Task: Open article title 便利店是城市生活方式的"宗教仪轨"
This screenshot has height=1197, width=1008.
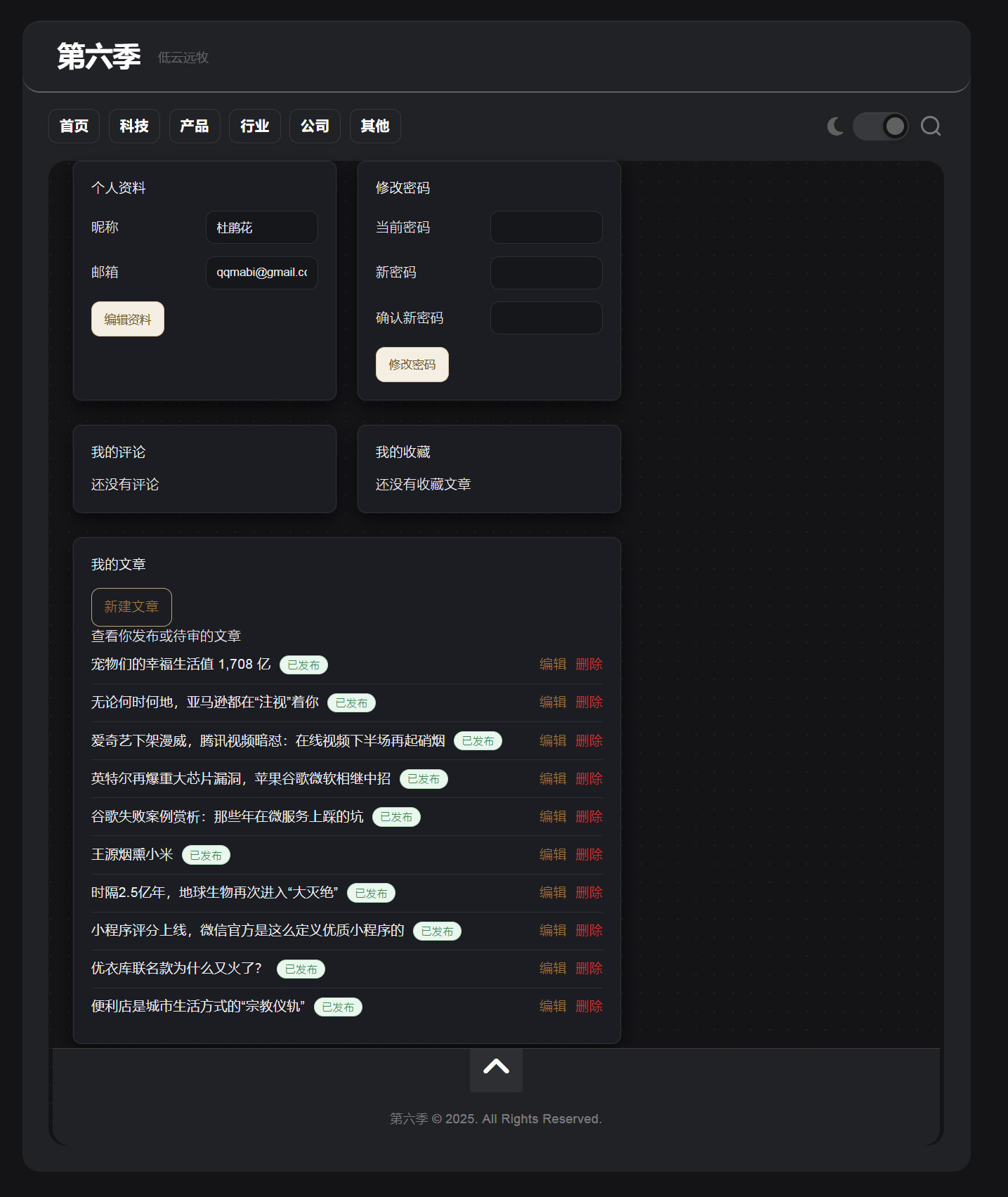Action: tap(198, 1007)
